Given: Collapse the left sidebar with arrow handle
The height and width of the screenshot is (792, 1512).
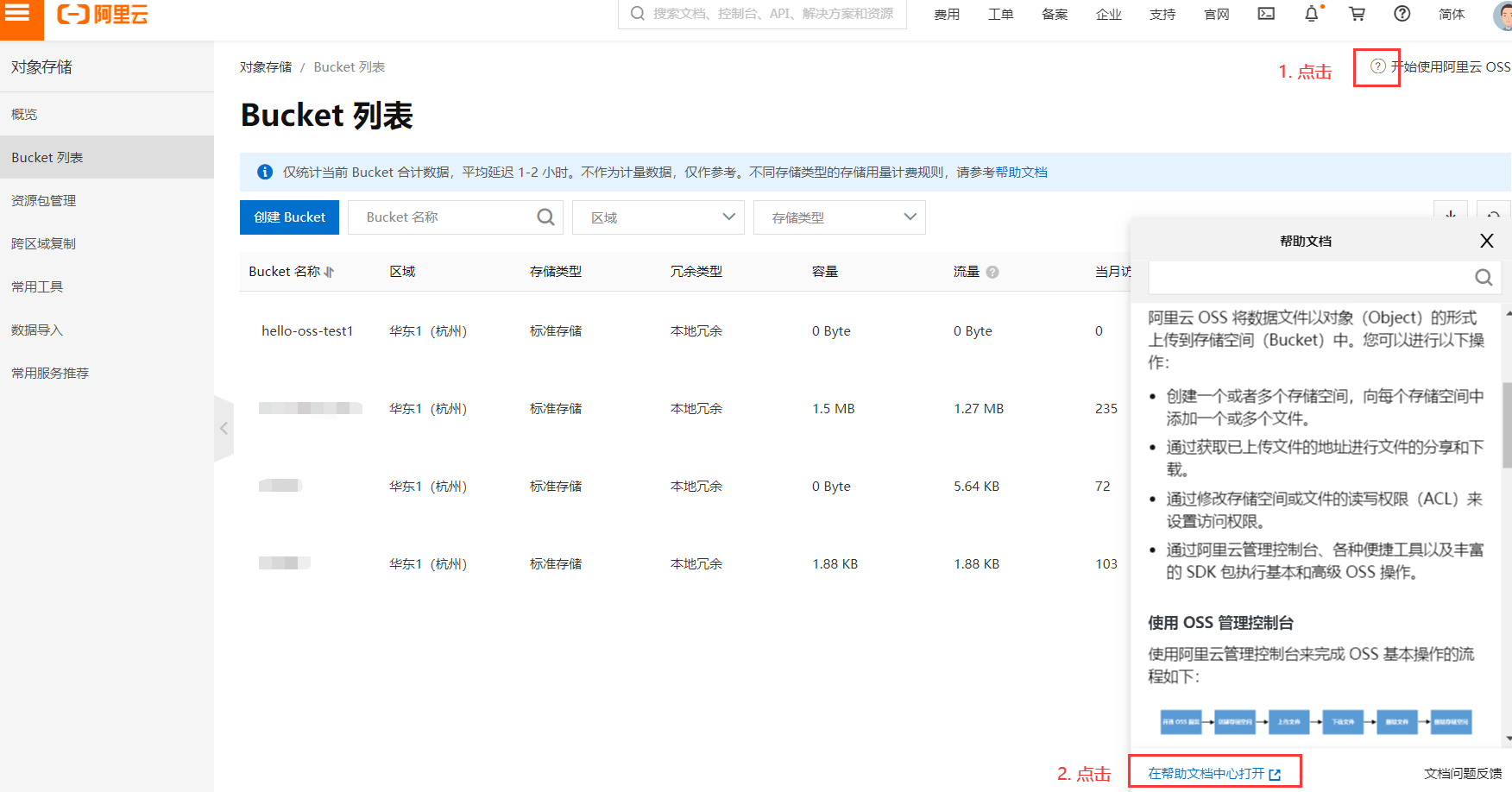Looking at the screenshot, I should [x=224, y=428].
